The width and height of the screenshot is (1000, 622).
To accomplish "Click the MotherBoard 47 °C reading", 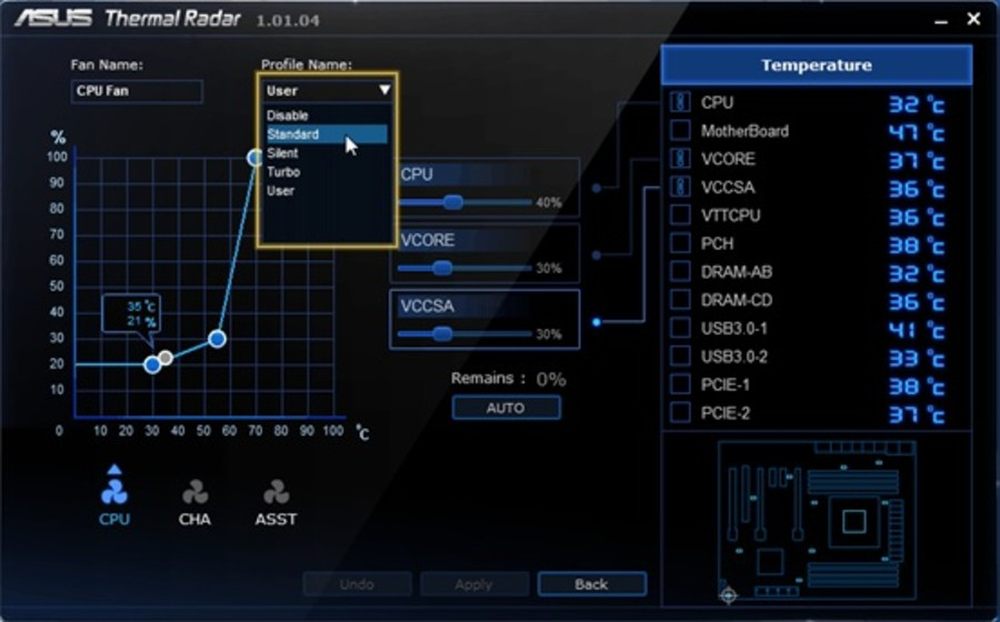I will 916,132.
